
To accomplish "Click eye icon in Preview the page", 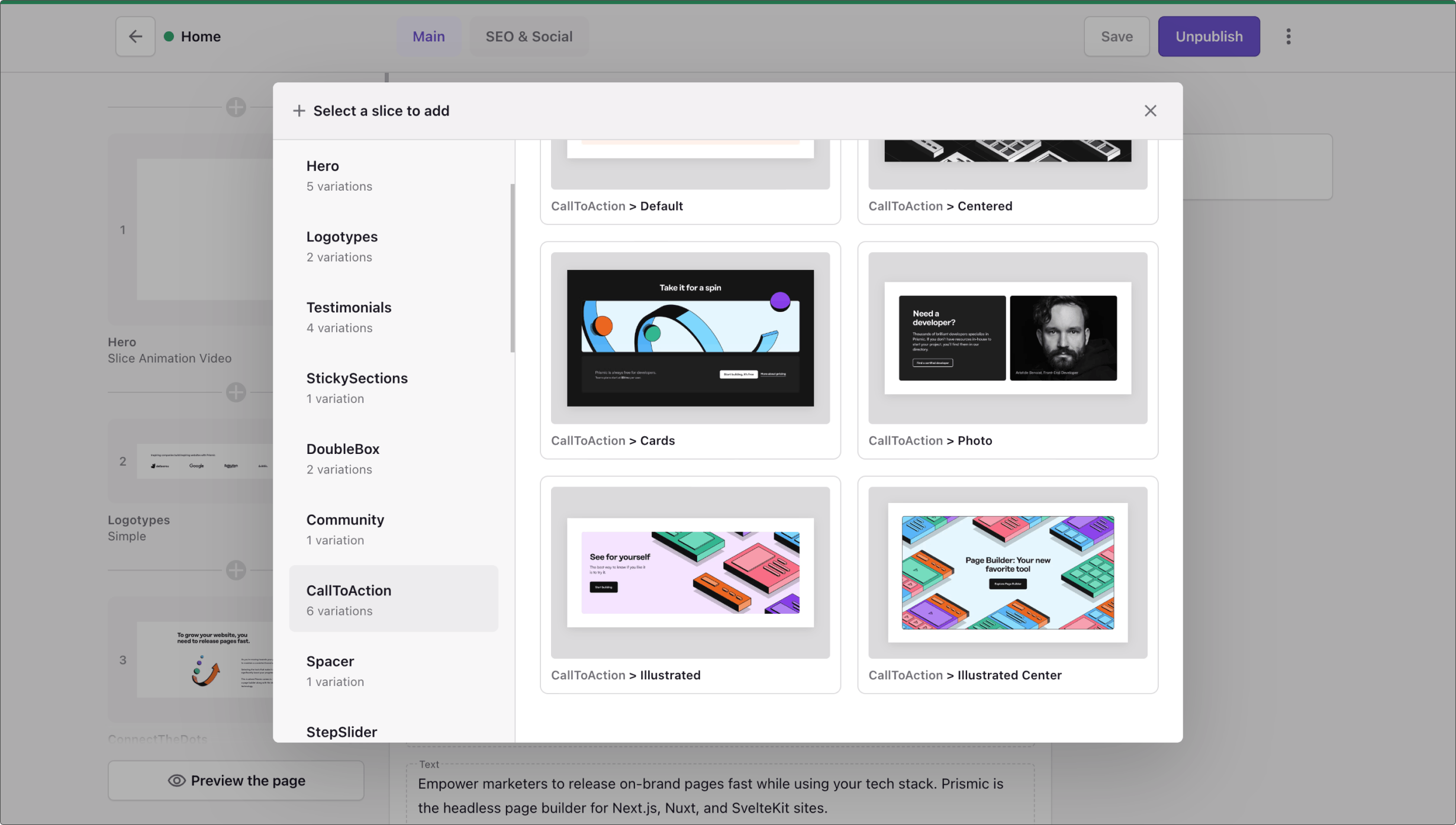I will (176, 780).
